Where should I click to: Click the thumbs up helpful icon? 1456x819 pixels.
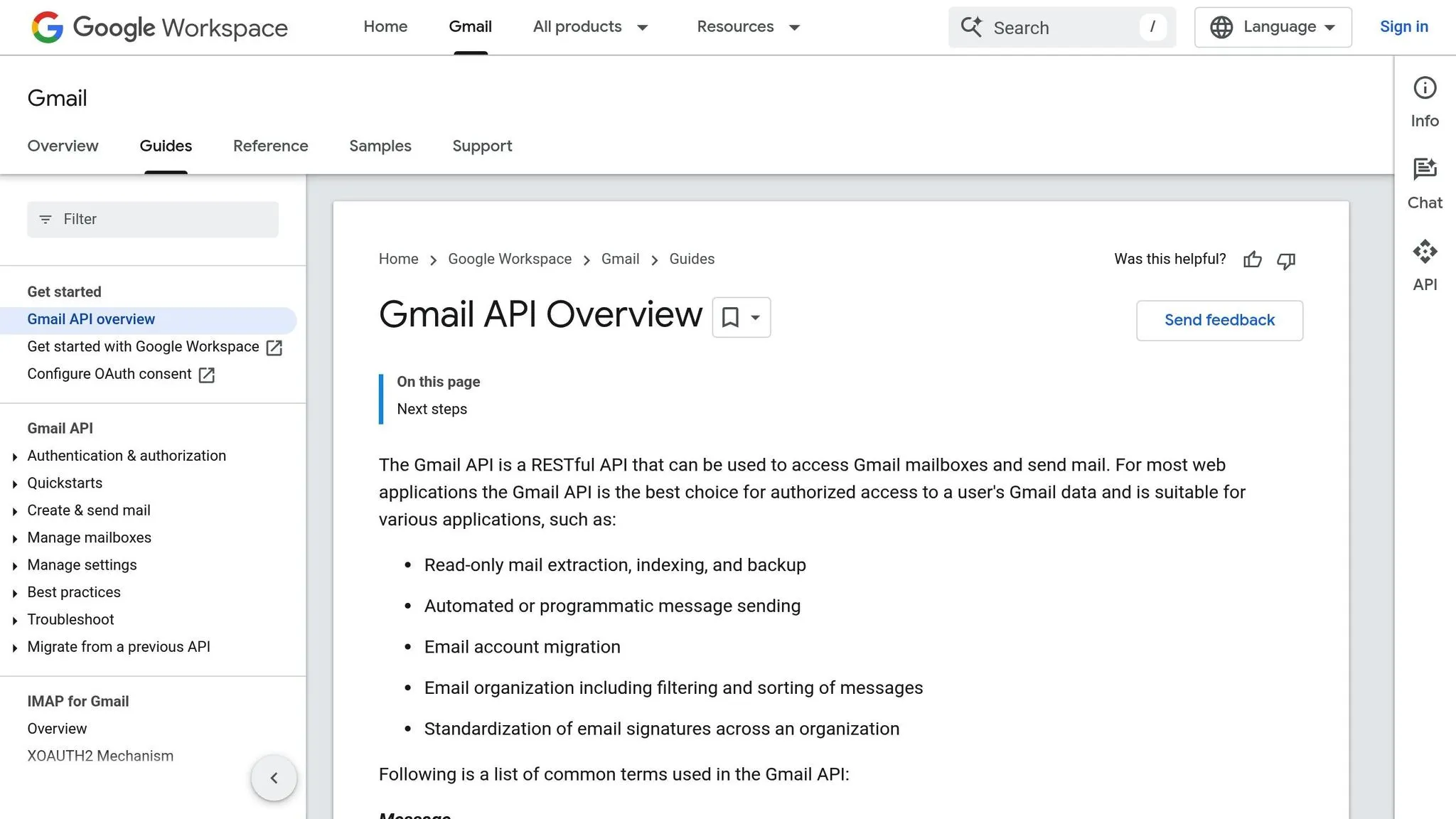pyautogui.click(x=1253, y=259)
